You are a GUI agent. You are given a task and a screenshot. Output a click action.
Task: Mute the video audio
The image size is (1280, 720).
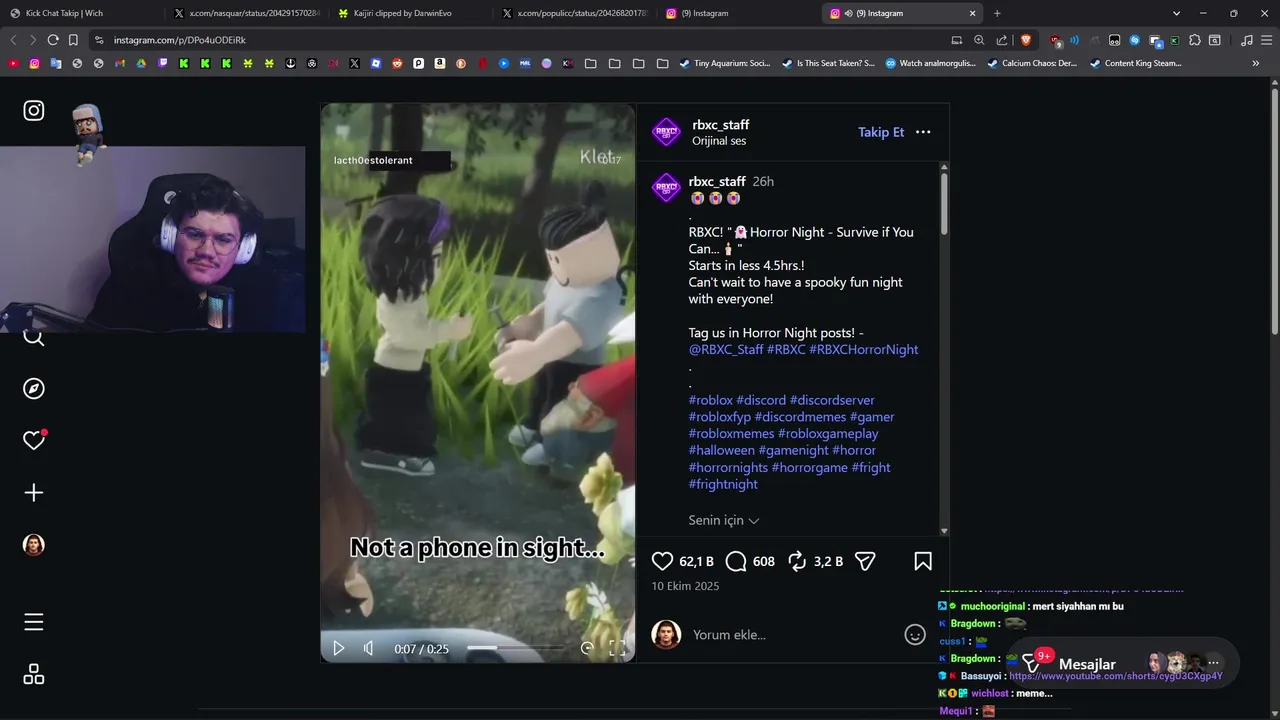(x=368, y=648)
